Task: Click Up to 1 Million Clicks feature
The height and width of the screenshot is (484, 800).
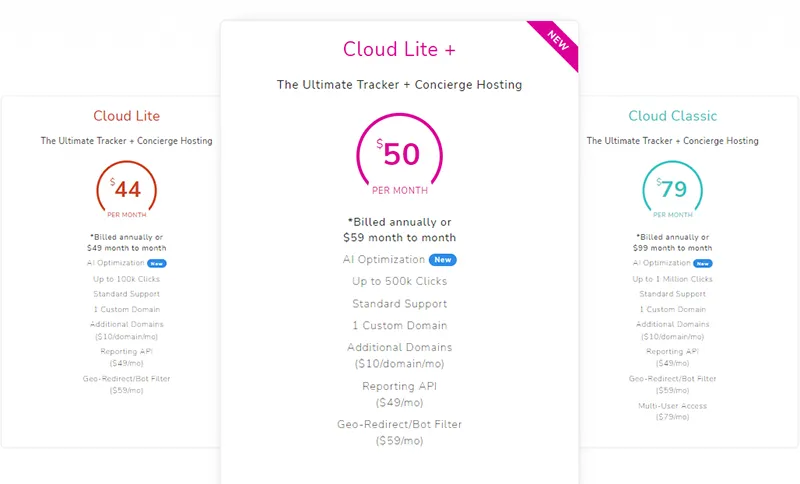Action: [672, 279]
